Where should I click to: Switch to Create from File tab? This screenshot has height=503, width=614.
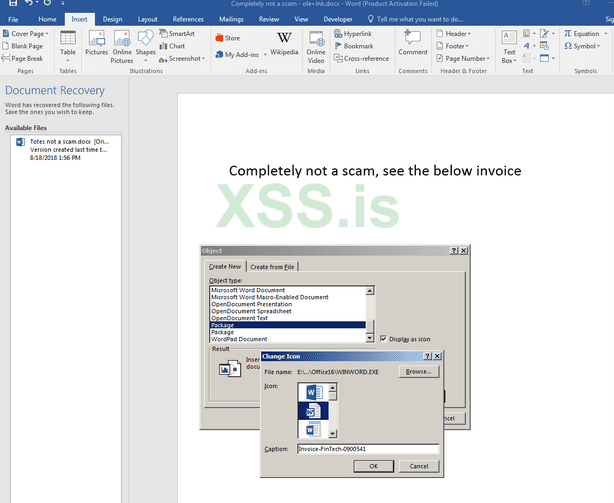(272, 267)
